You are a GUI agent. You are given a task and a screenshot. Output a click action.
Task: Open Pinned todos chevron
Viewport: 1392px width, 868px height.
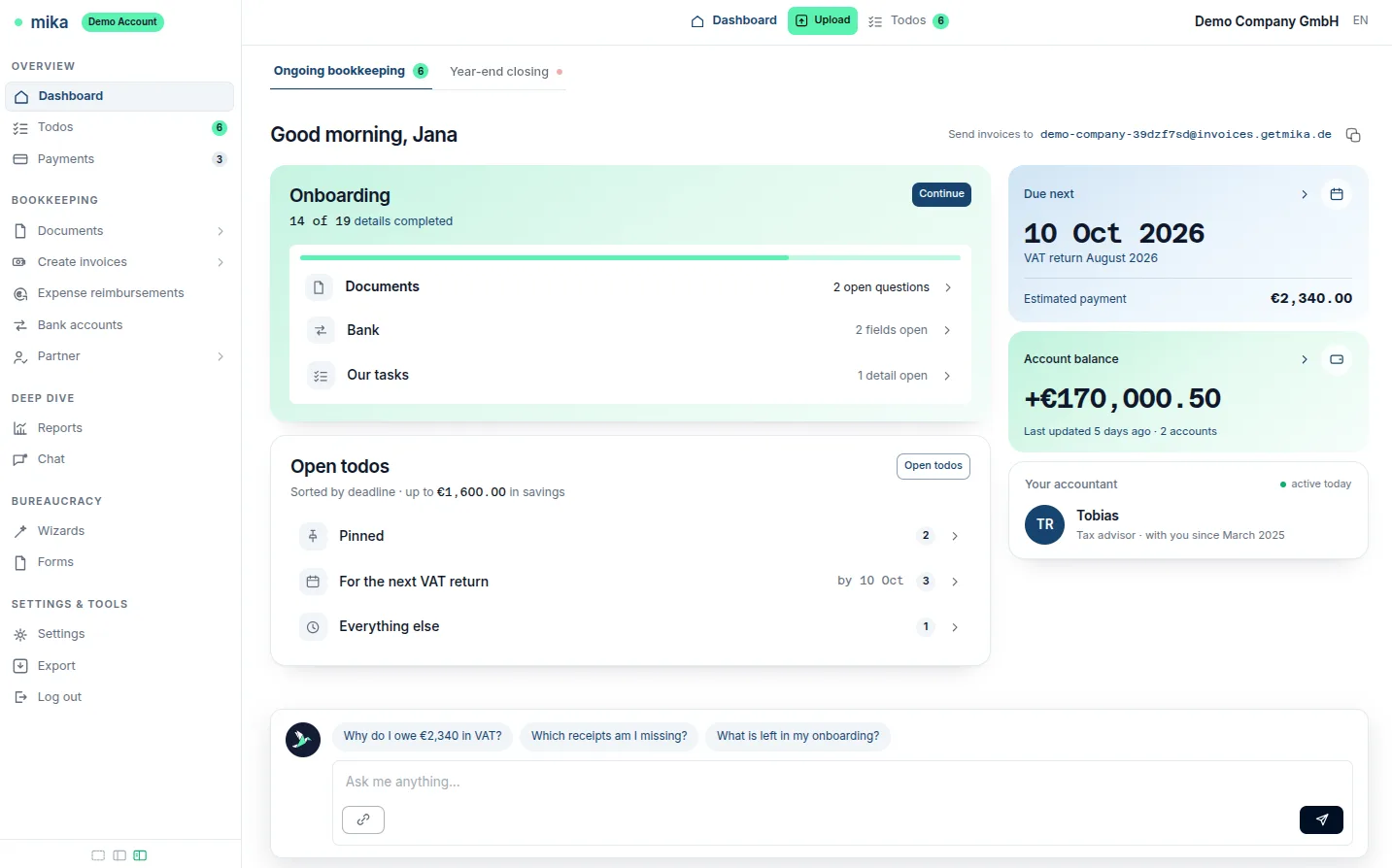(x=955, y=536)
